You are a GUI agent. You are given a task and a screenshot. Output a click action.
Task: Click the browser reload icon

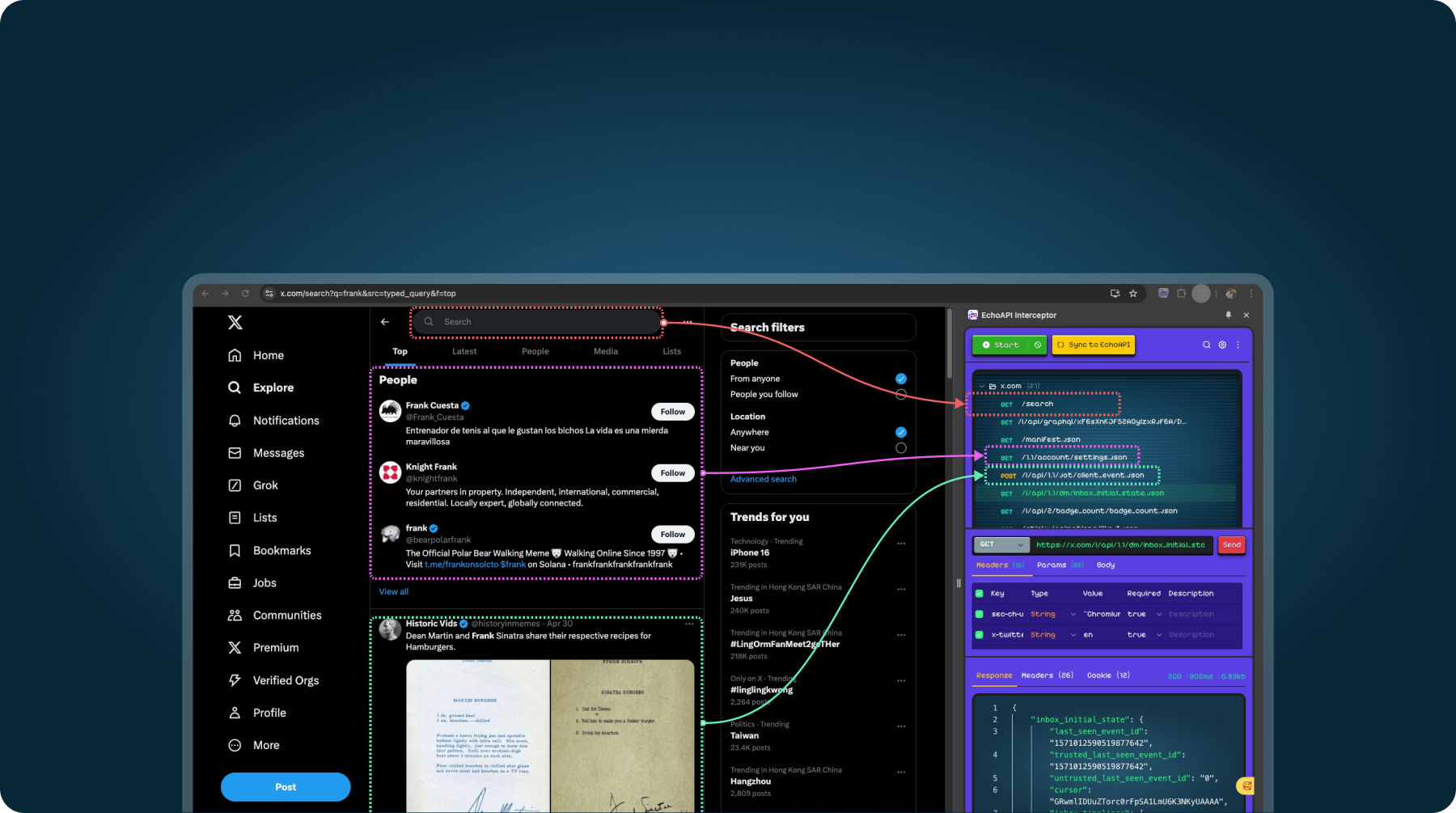(245, 294)
